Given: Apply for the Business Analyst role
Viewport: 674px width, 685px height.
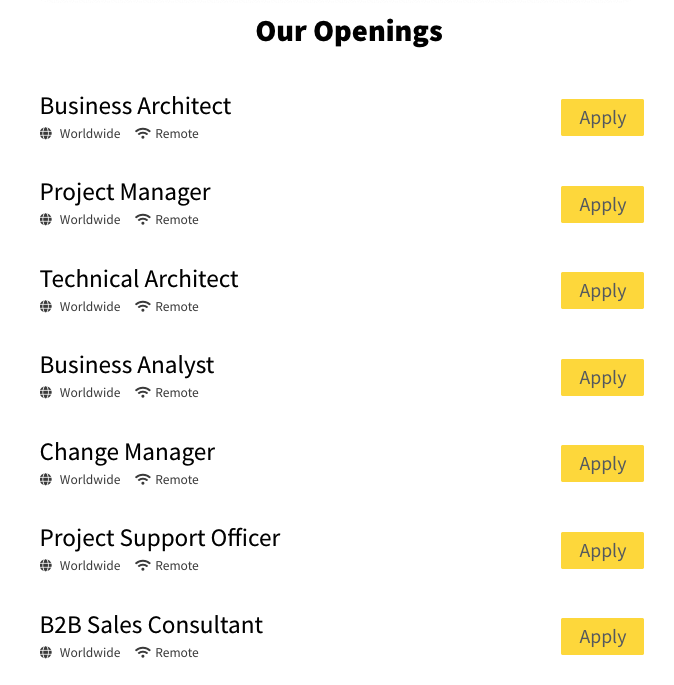Looking at the screenshot, I should point(602,378).
